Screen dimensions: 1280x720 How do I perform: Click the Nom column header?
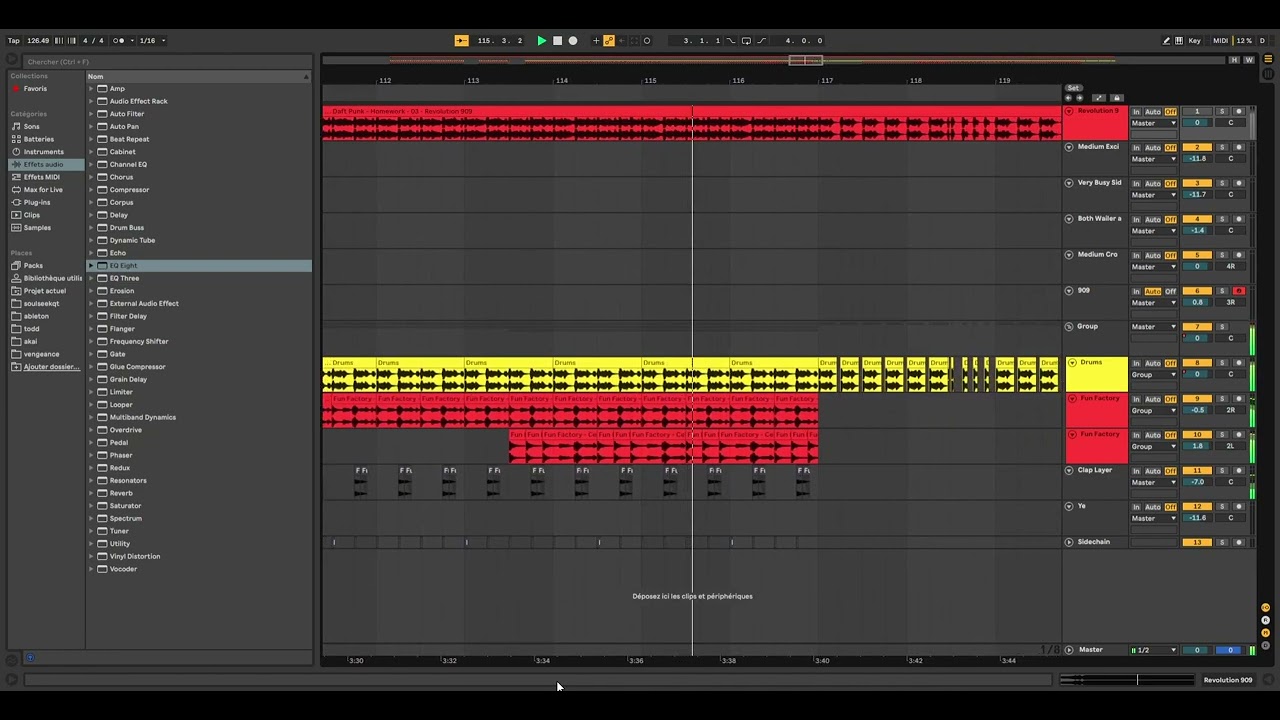[x=198, y=77]
